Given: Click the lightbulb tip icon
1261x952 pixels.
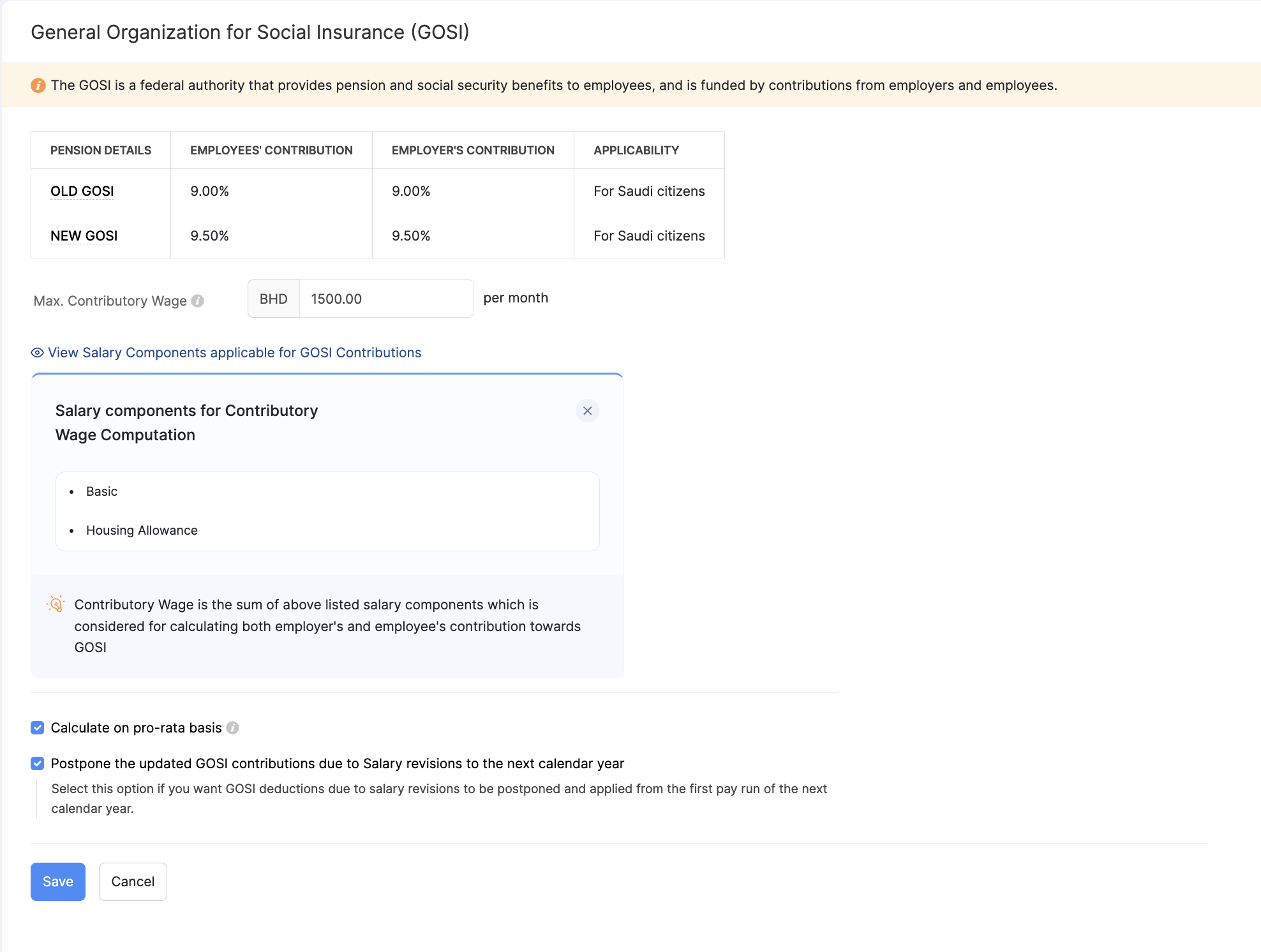Looking at the screenshot, I should point(56,604).
